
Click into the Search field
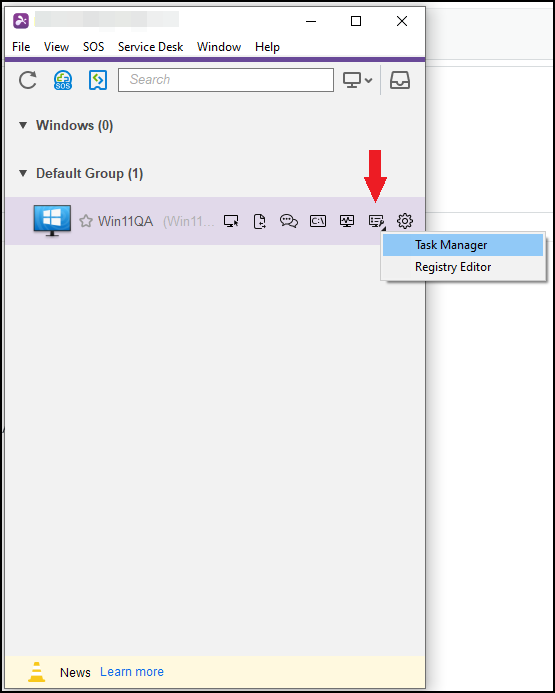[x=226, y=80]
